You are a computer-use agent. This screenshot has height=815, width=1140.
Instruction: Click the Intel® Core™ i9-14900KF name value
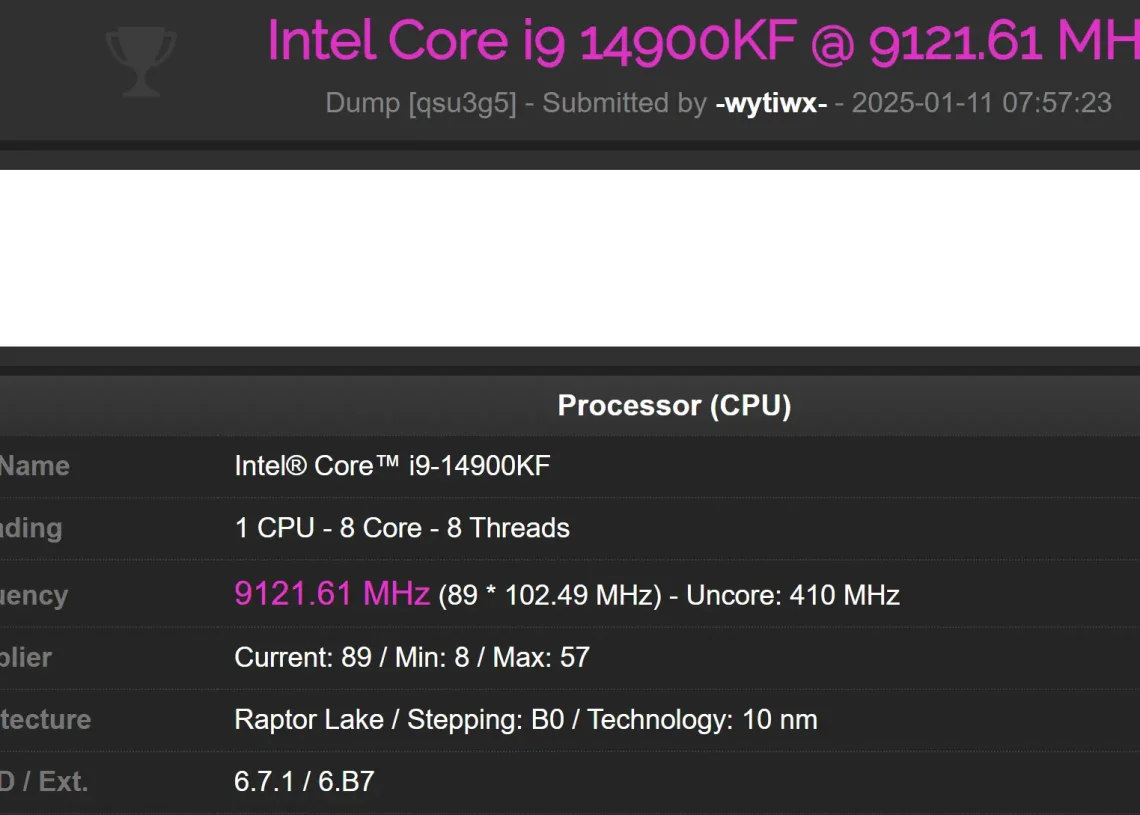[x=392, y=466]
